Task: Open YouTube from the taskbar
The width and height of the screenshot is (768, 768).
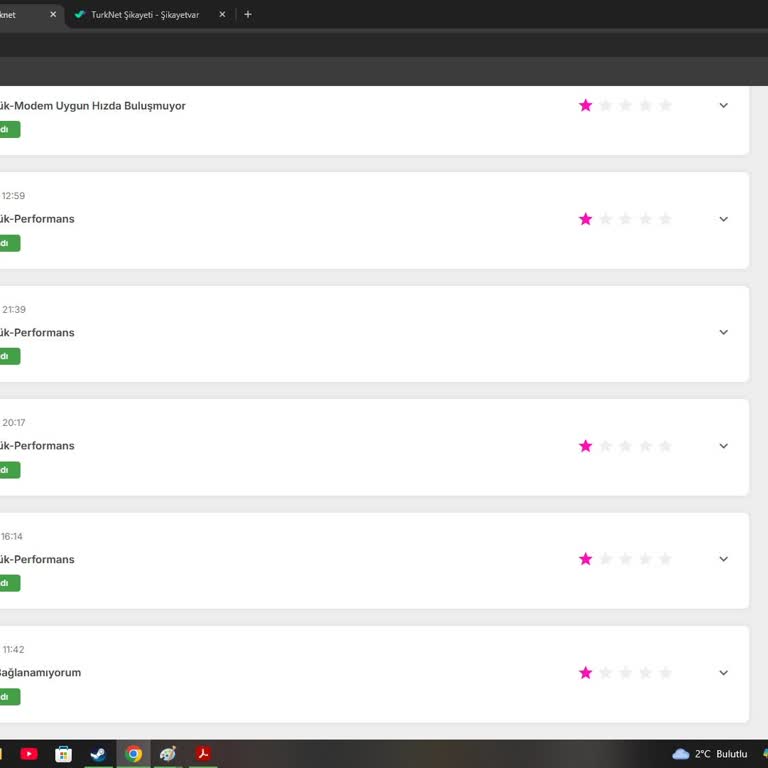Action: [29, 753]
